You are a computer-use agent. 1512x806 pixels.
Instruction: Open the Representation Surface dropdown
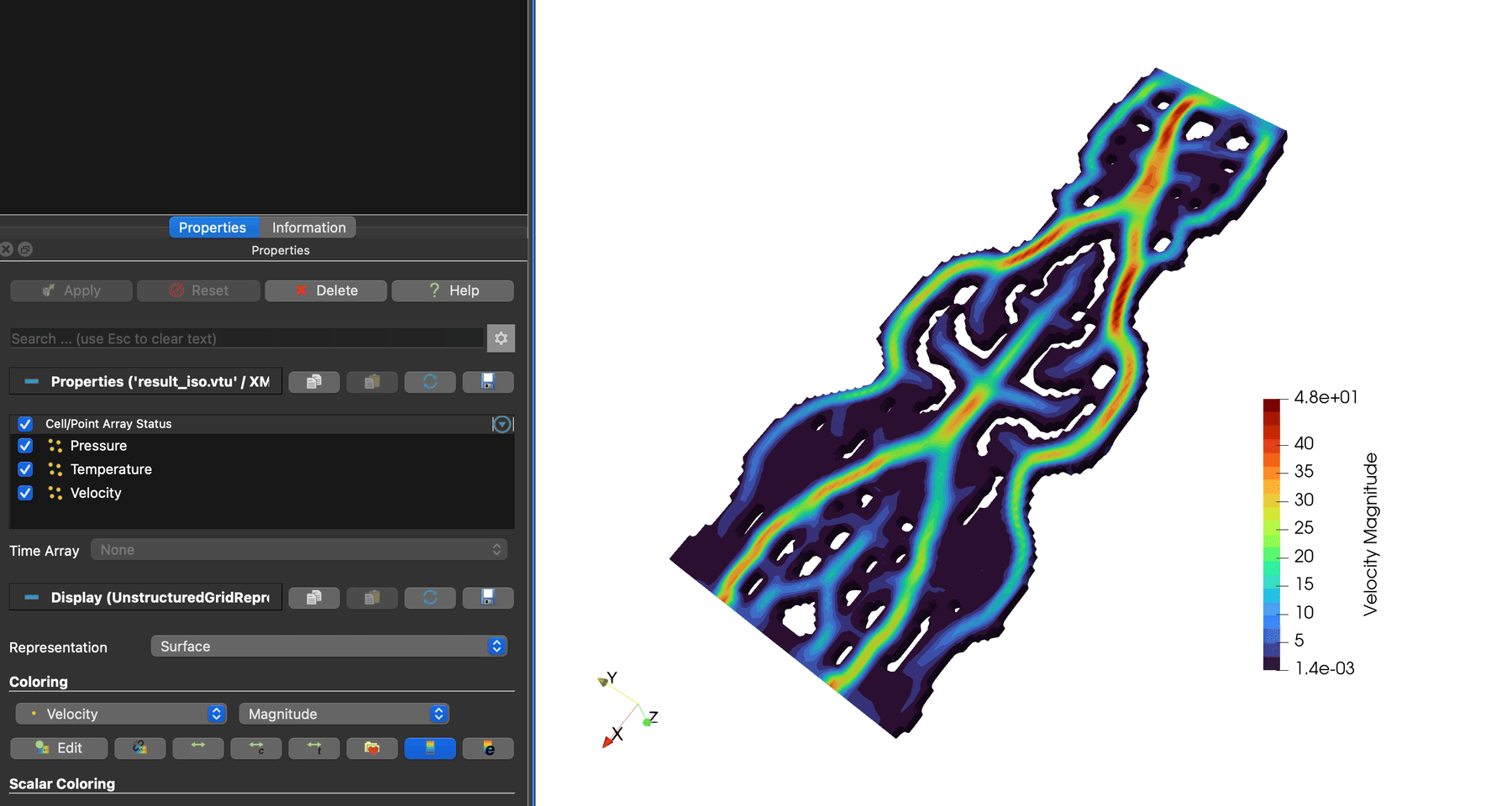329,646
